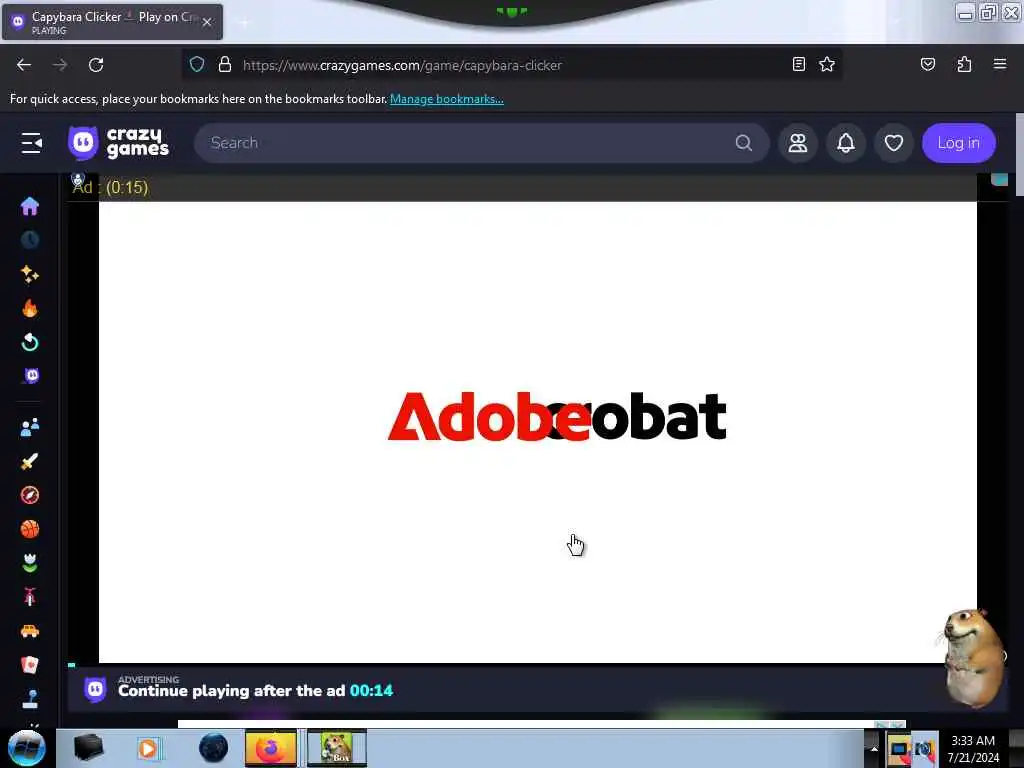The image size is (1024, 768).
Task: Open the black box taskbar icon
Action: coord(88,748)
